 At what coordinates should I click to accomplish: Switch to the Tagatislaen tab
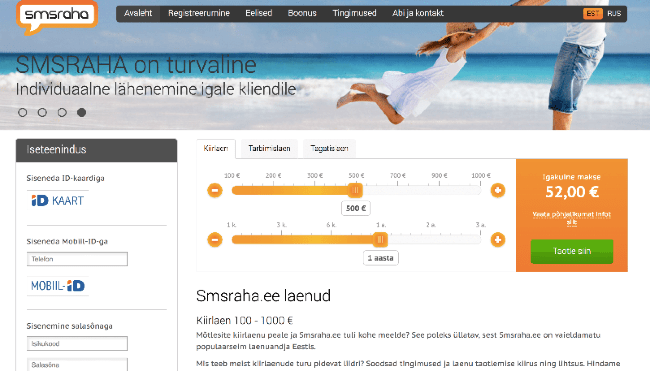coord(329,148)
